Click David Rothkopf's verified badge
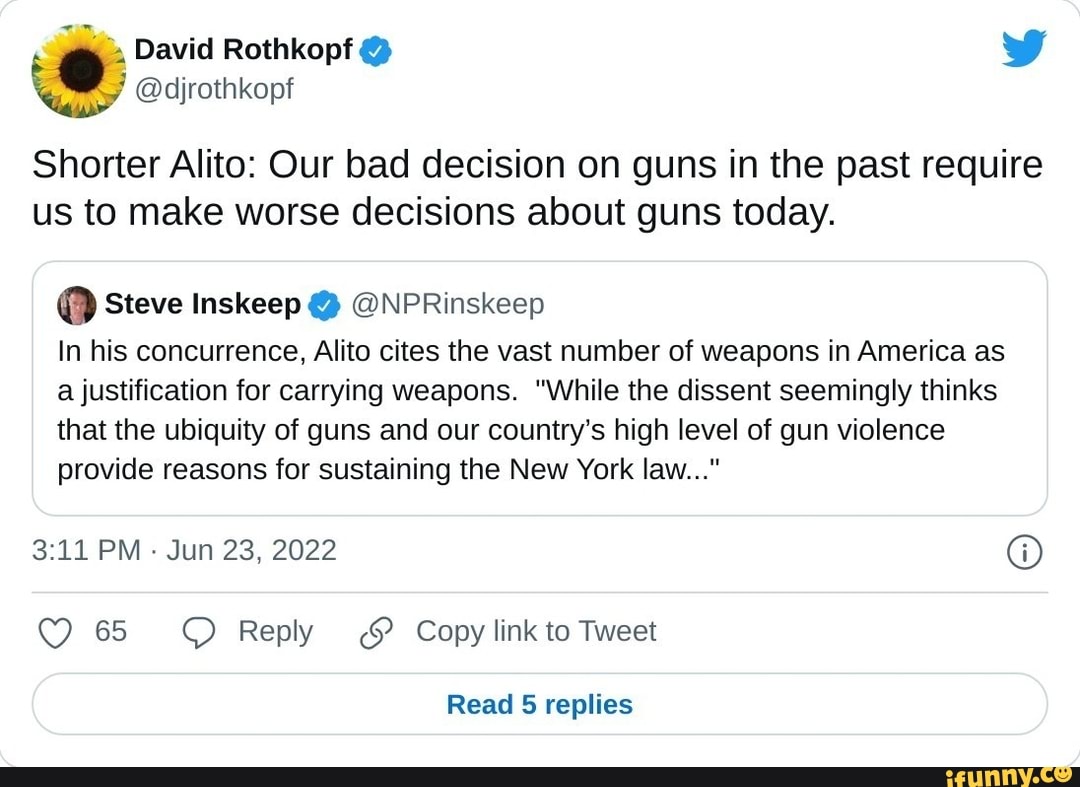The height and width of the screenshot is (787, 1080). [x=376, y=49]
